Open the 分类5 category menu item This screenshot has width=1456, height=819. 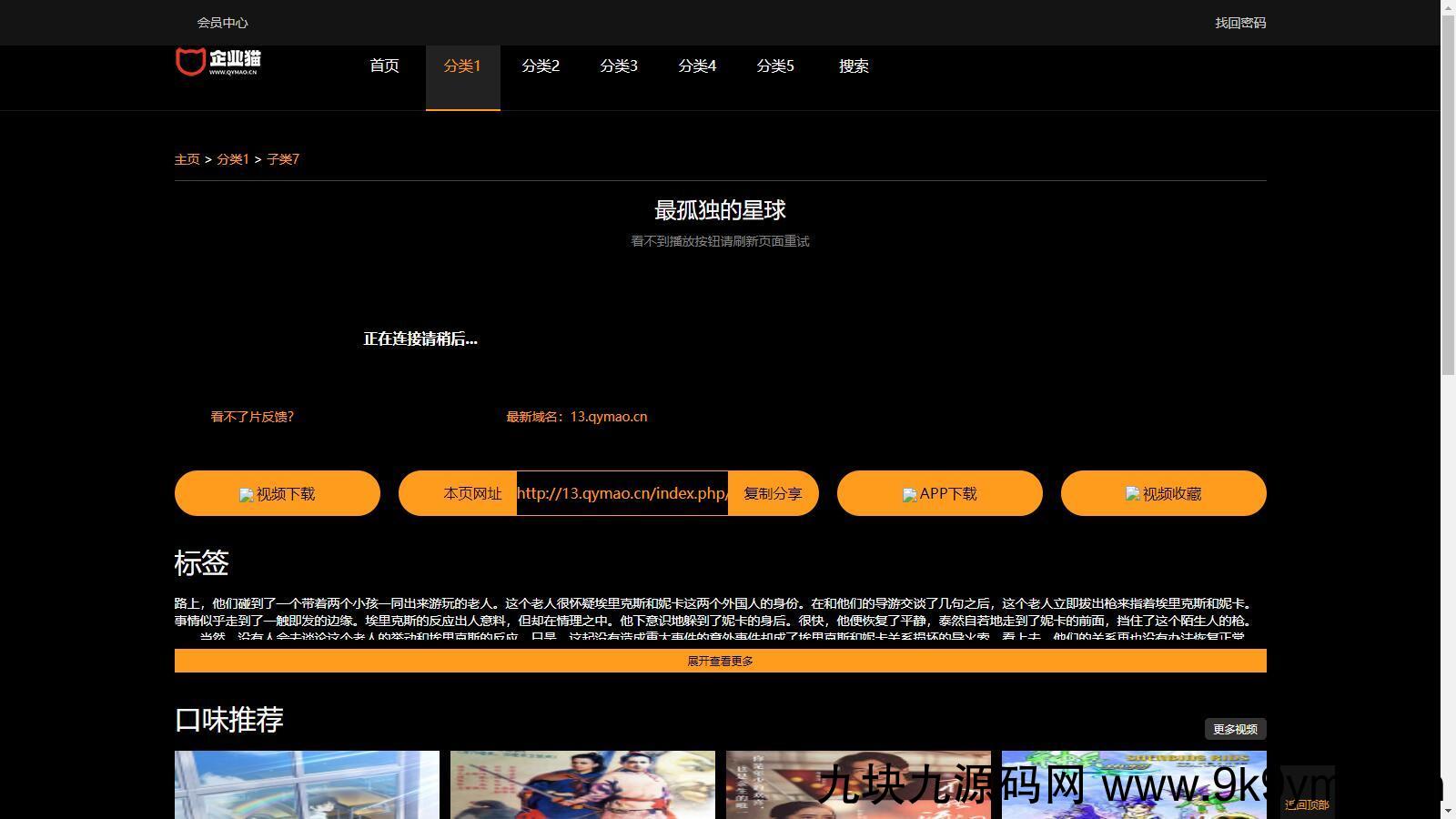pyautogui.click(x=775, y=66)
